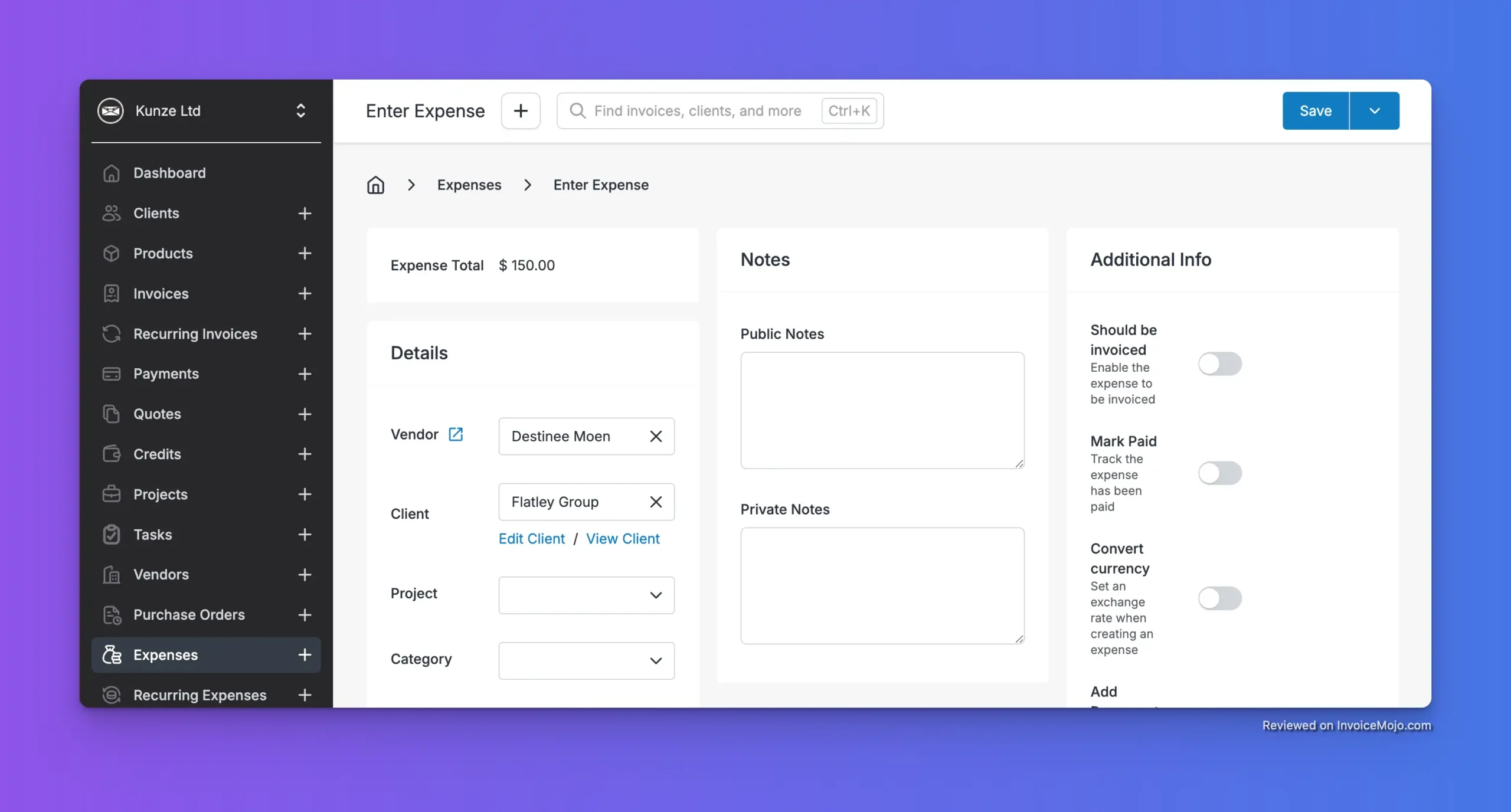Open Purchase Orders menu item

tap(189, 614)
